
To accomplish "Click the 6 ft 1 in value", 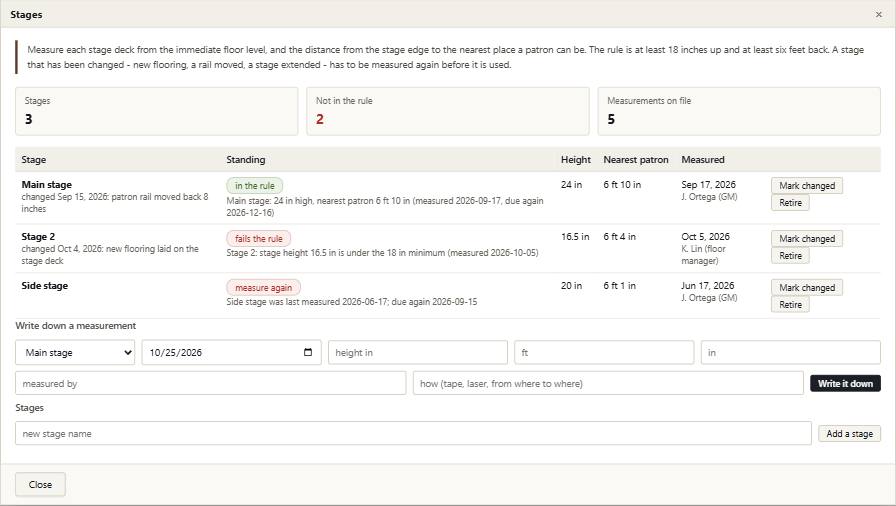I will click(619, 286).
